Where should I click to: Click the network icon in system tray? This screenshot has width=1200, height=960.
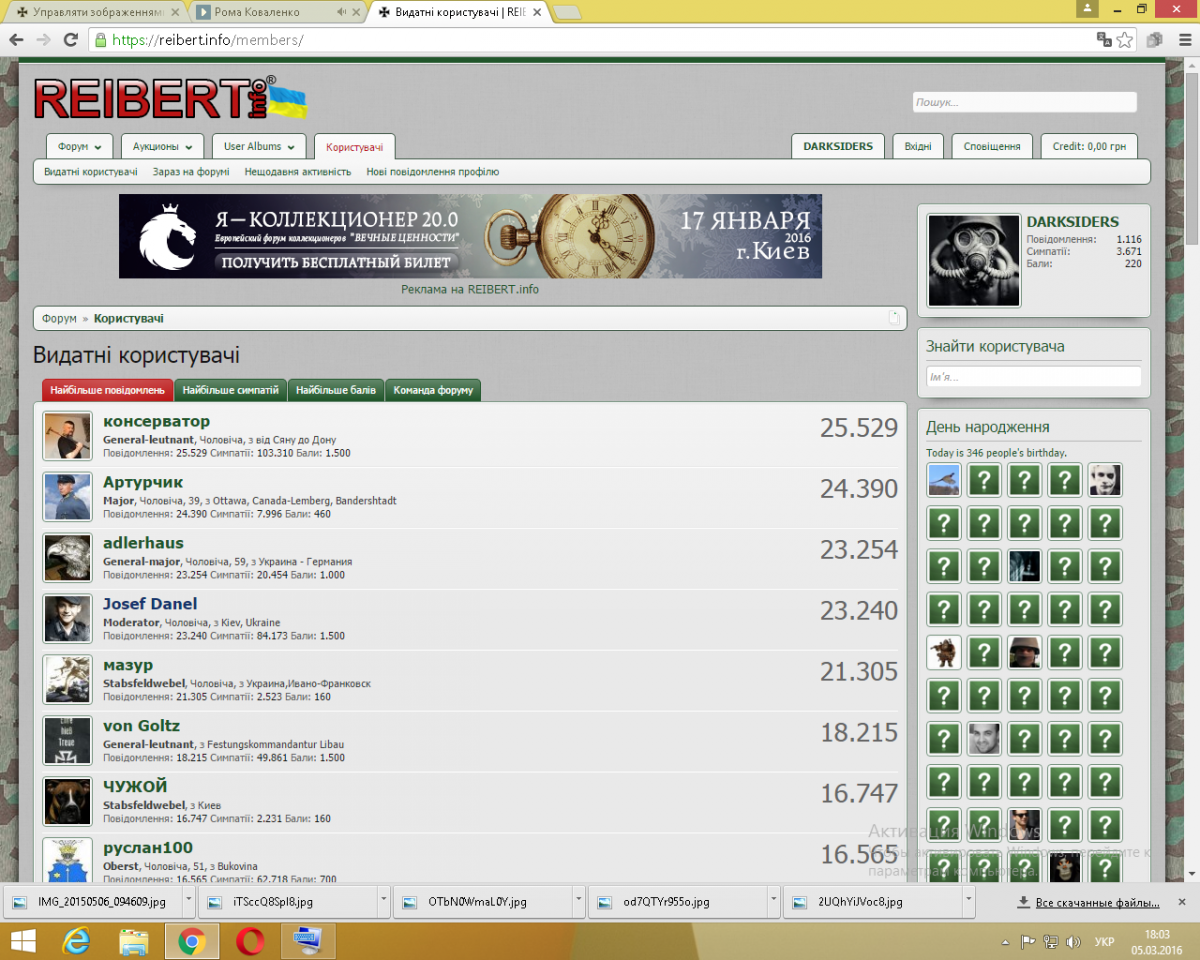coord(1050,942)
